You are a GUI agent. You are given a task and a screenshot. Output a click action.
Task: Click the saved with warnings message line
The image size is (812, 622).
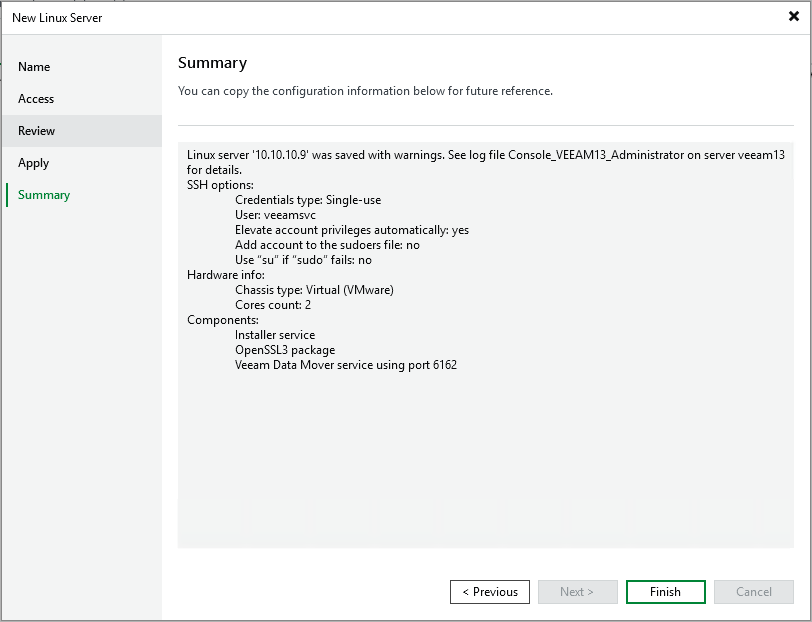point(485,155)
